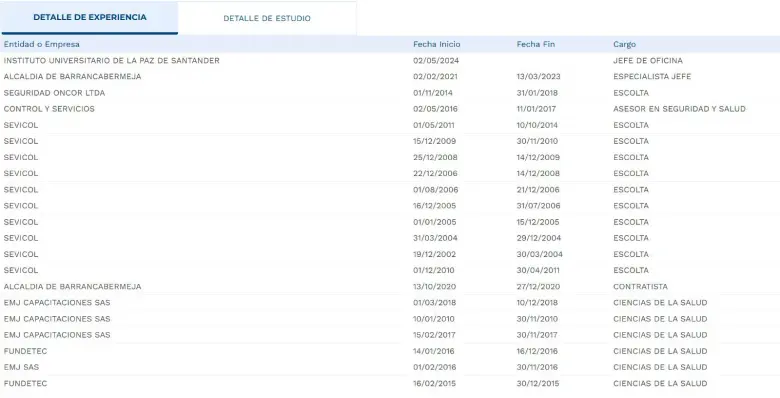Select EMJ CAPACITACIONES SAS starting 10/01/2010

coord(57,319)
